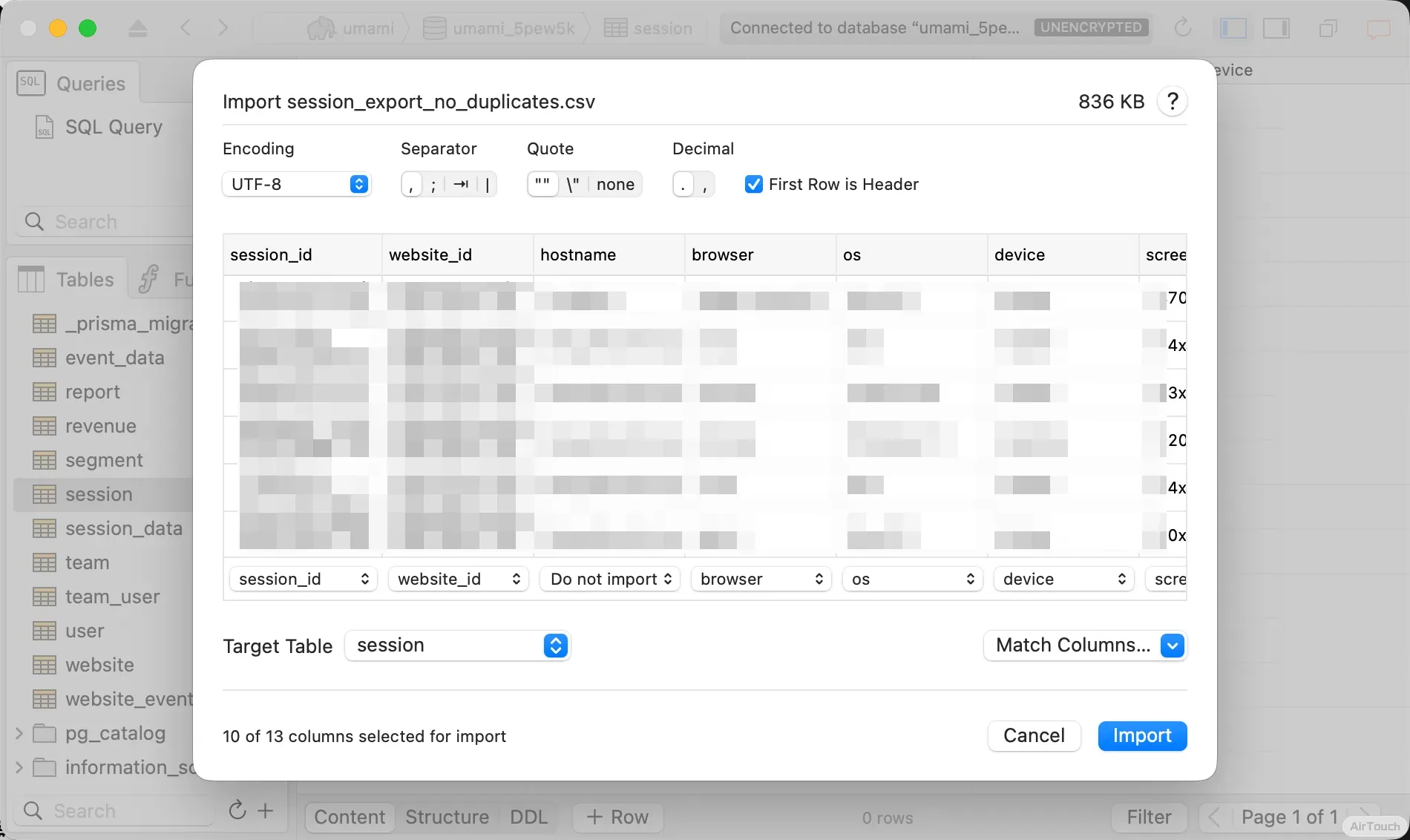This screenshot has height=840, width=1410.
Task: Click the eject disconnect icon
Action: (137, 28)
